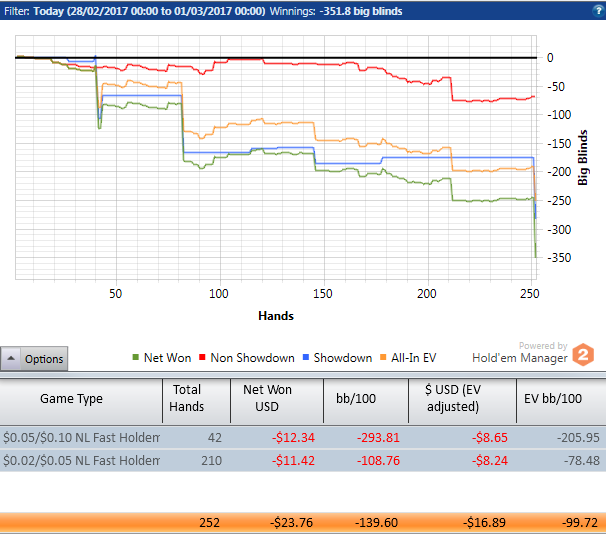606x534 pixels.
Task: Click the -139.60 total bb/100
Action: tap(376, 522)
